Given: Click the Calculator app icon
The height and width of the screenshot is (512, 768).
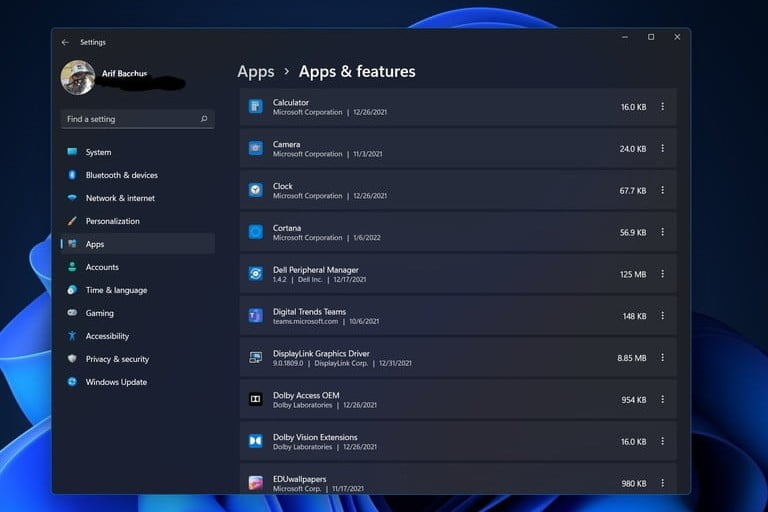Looking at the screenshot, I should coord(256,106).
